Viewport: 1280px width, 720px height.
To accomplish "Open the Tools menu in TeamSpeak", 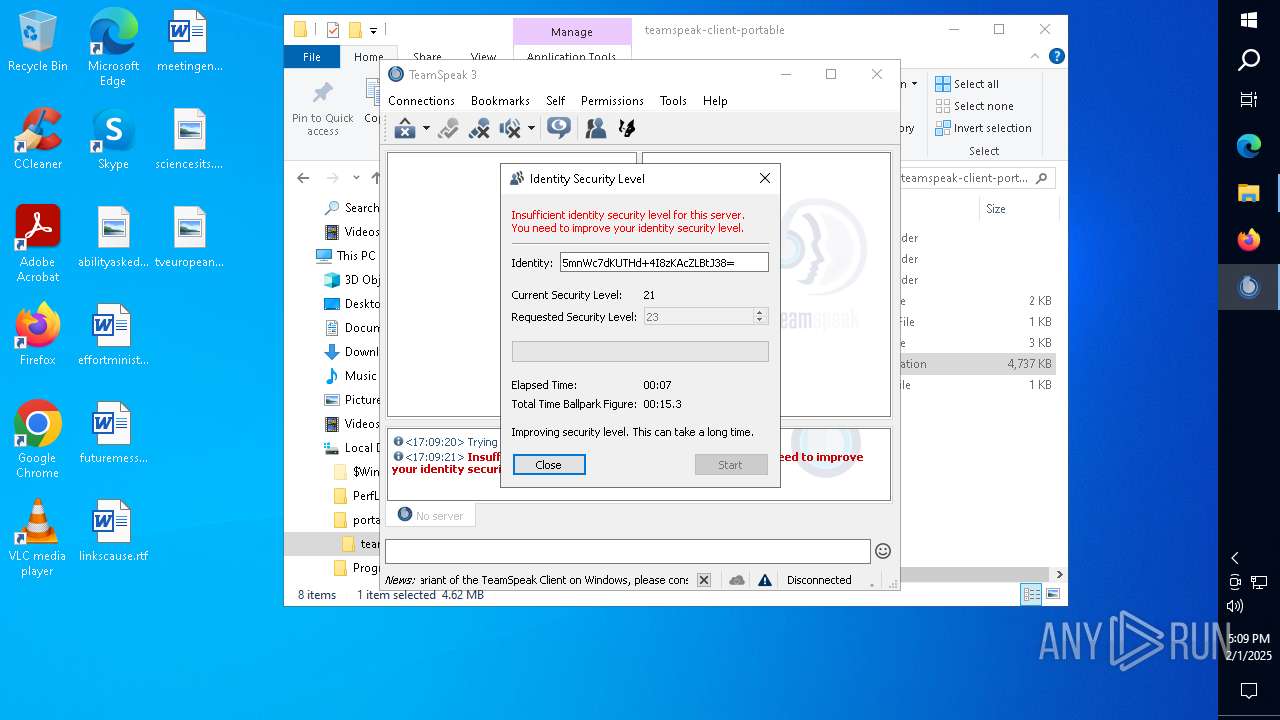I will pos(673,101).
